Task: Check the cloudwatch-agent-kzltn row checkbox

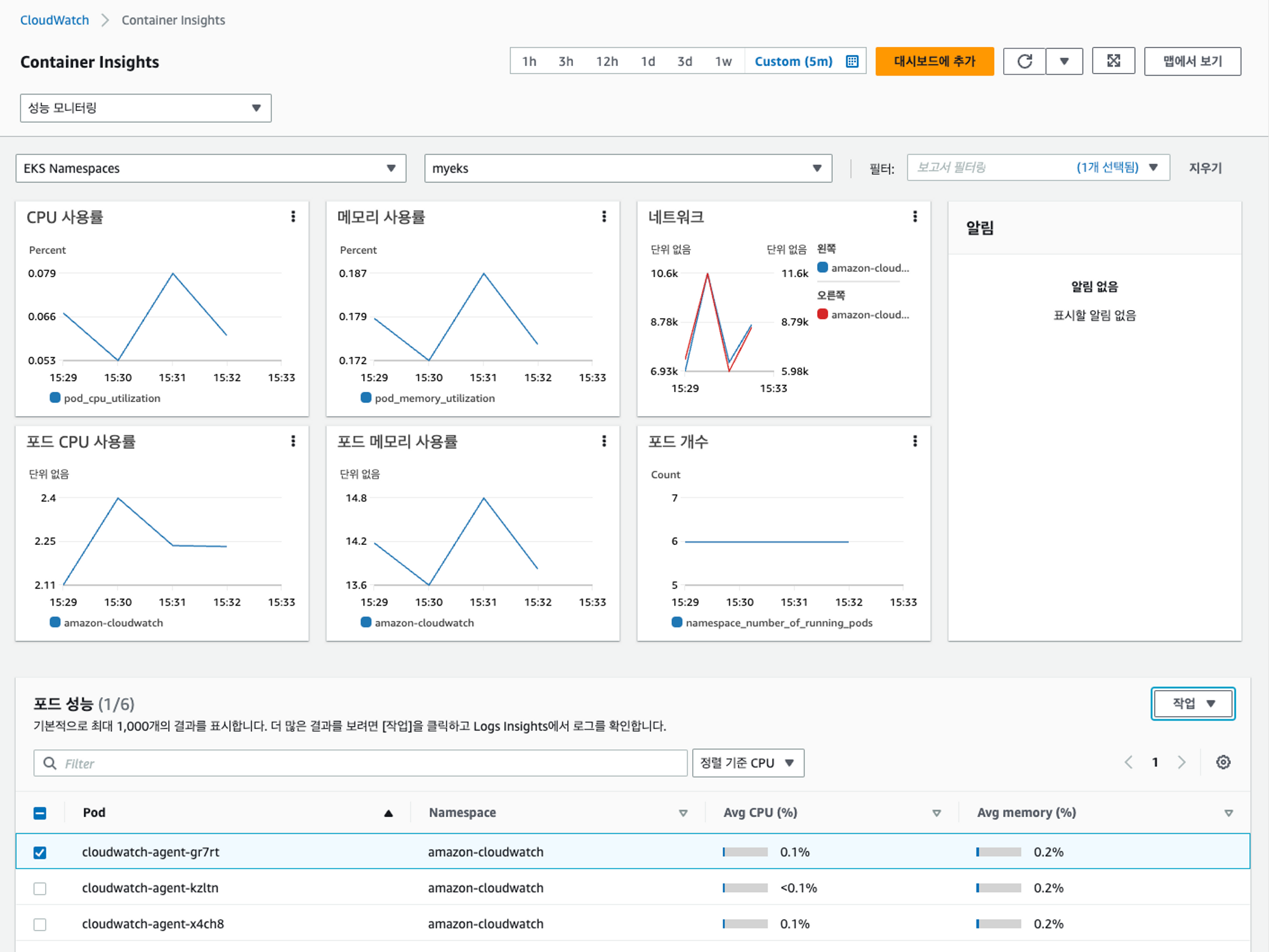Action: pyautogui.click(x=40, y=889)
